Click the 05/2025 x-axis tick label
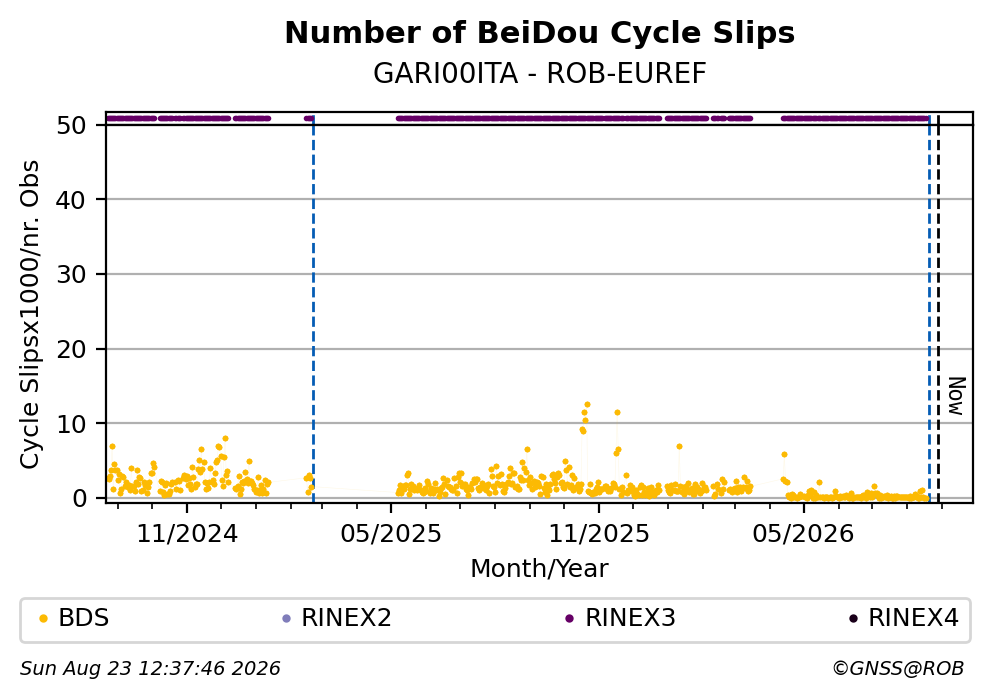 [x=391, y=534]
